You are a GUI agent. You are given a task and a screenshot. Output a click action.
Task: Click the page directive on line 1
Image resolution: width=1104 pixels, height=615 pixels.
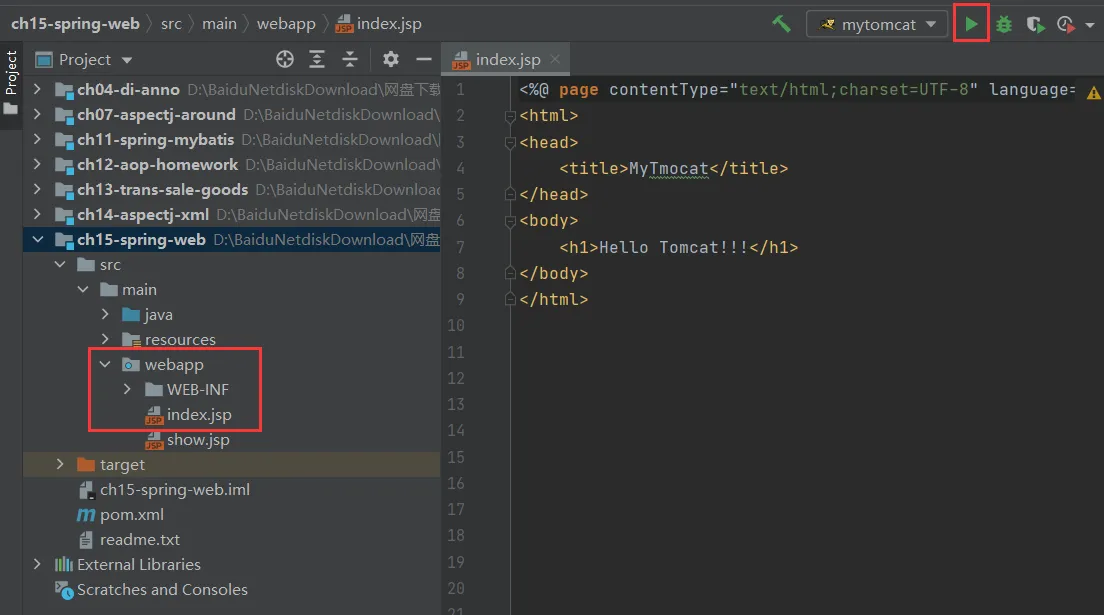(797, 89)
